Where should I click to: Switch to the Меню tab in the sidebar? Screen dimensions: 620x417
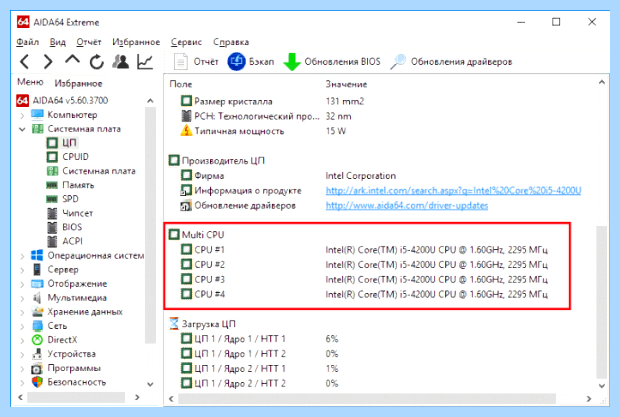pyautogui.click(x=30, y=82)
